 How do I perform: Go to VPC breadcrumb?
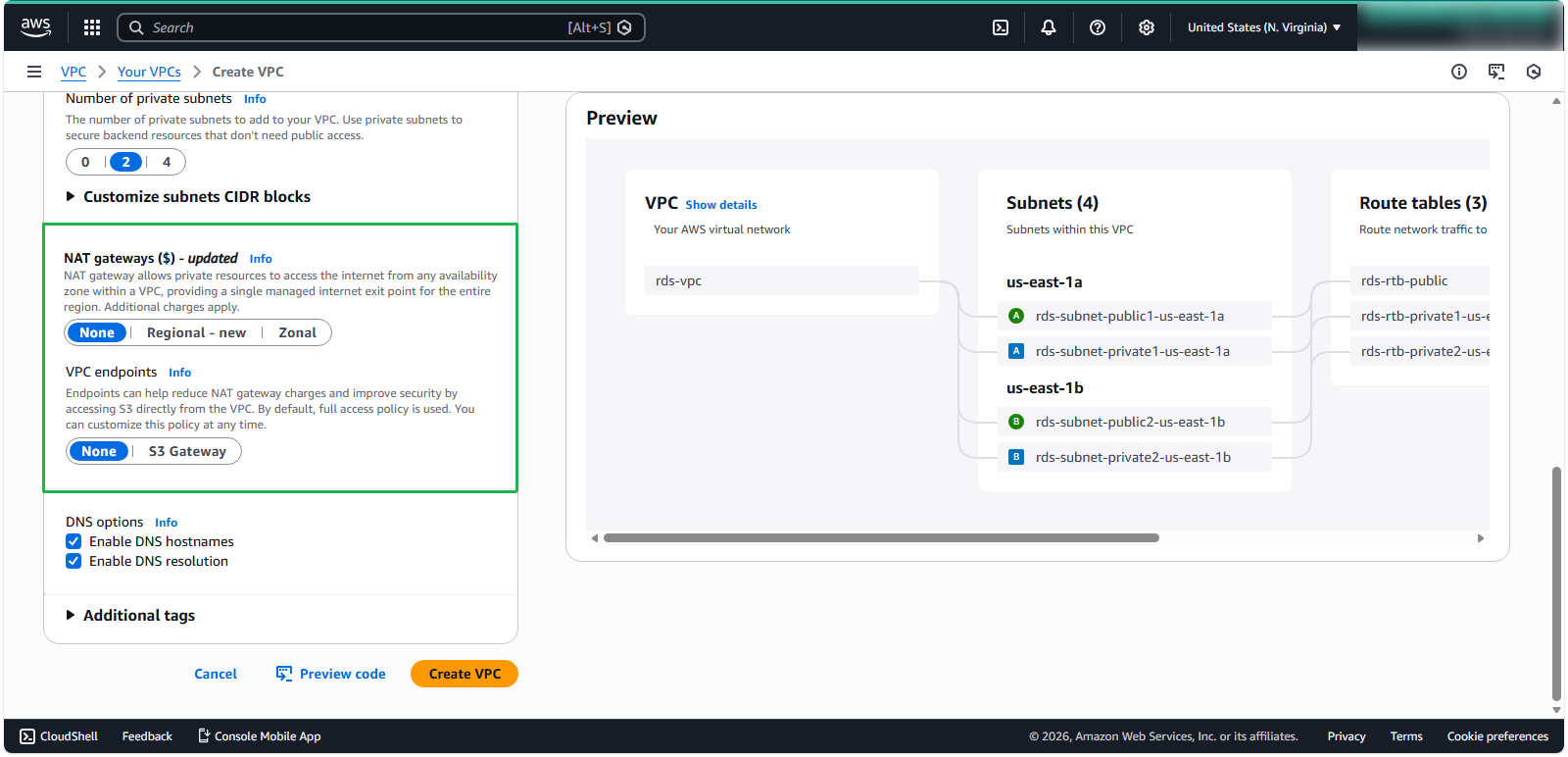(x=73, y=72)
